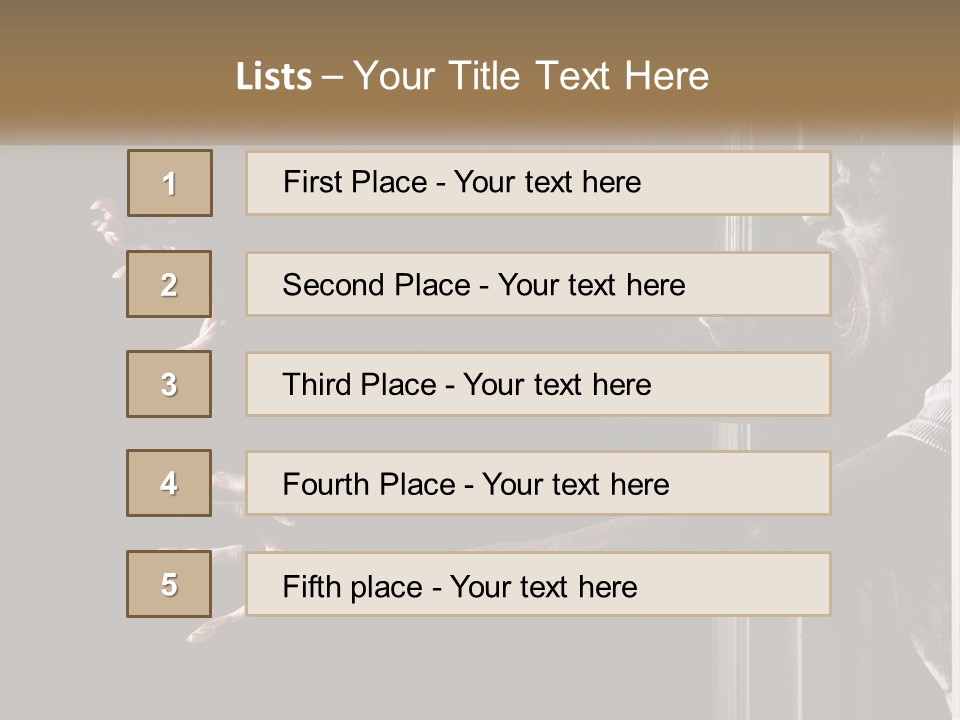Click the bold word Lists in title

[274, 76]
